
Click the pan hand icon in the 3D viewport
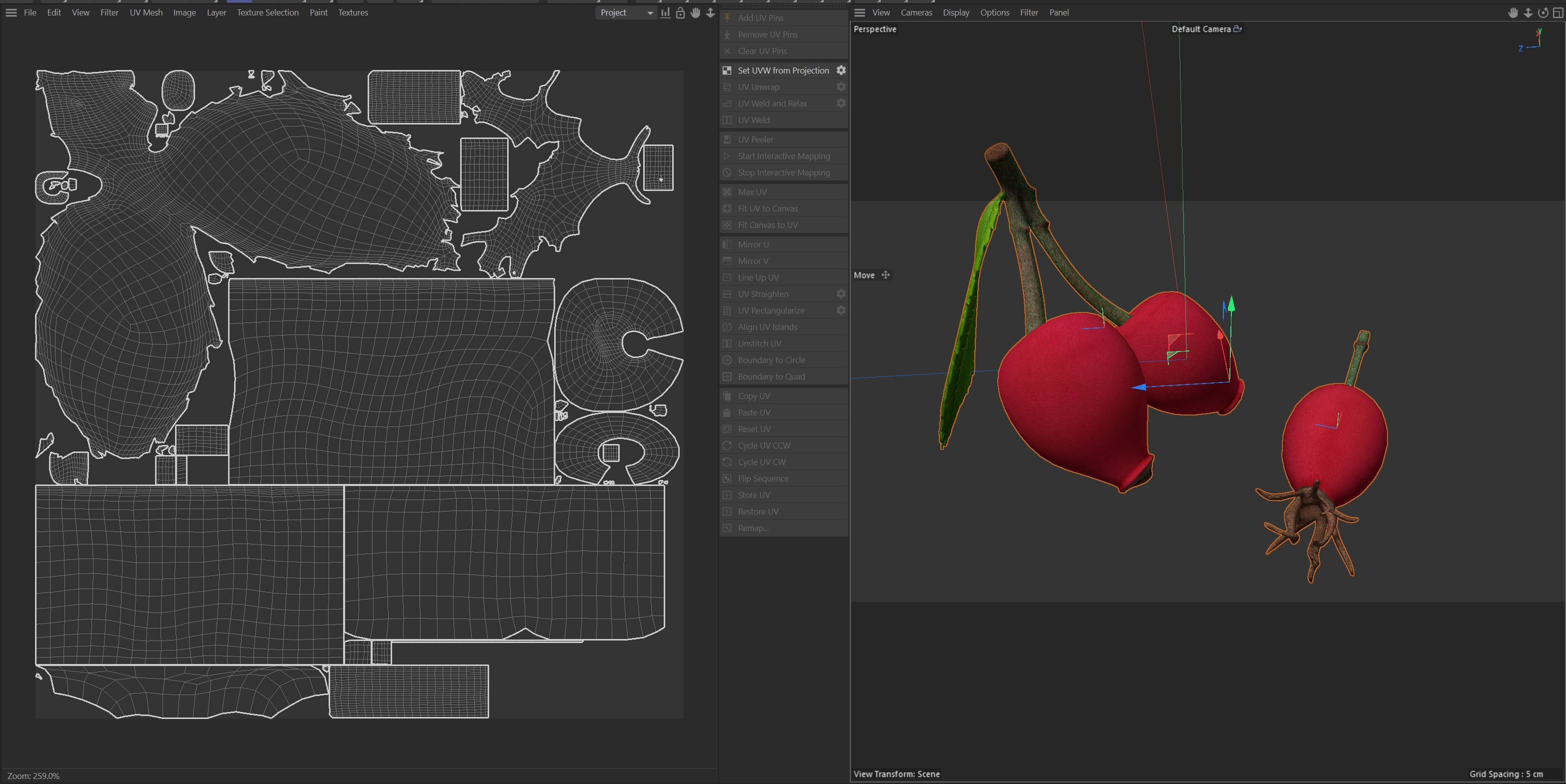click(x=1513, y=13)
